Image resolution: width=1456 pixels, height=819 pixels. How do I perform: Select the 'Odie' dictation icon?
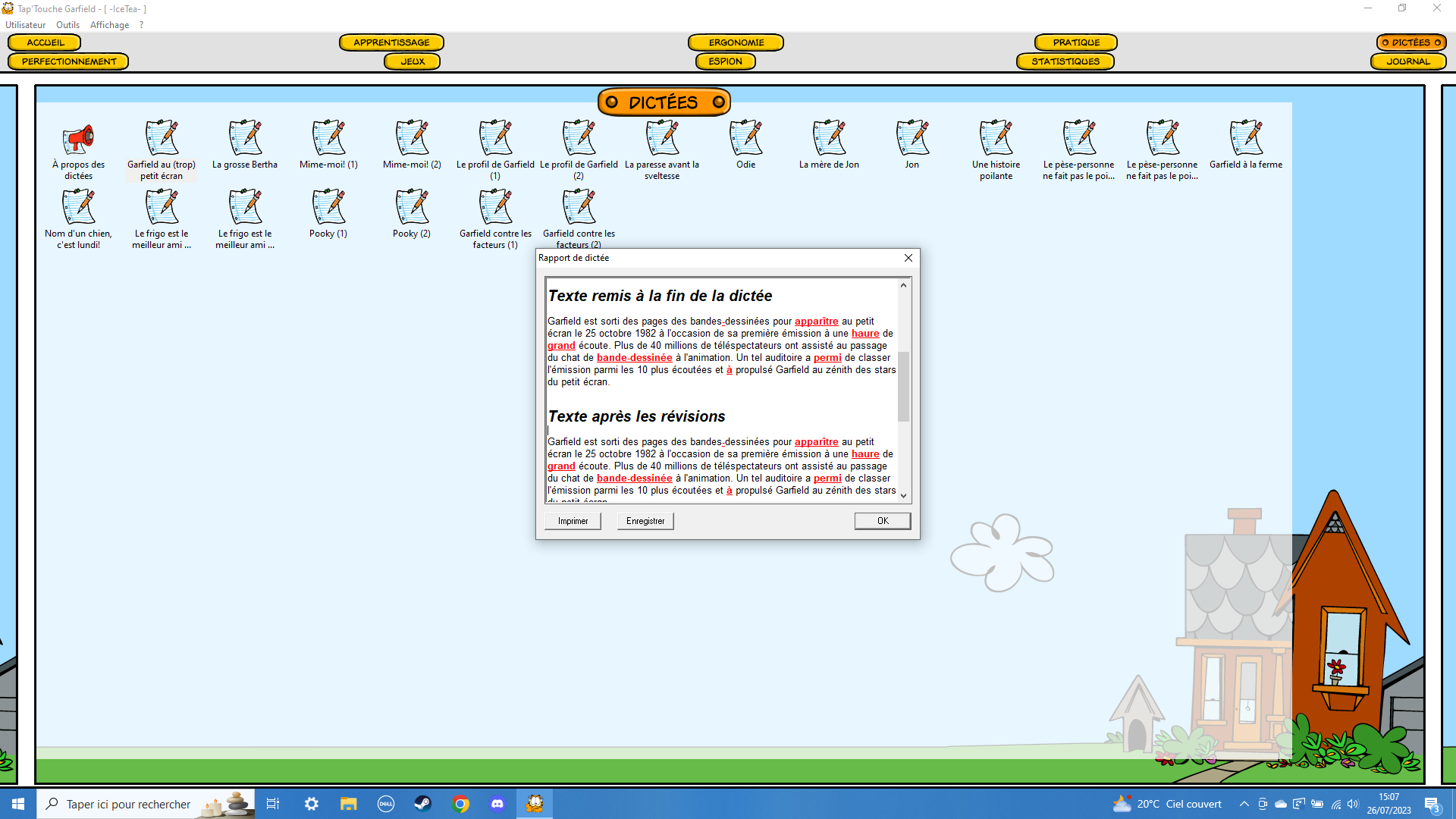point(745,146)
